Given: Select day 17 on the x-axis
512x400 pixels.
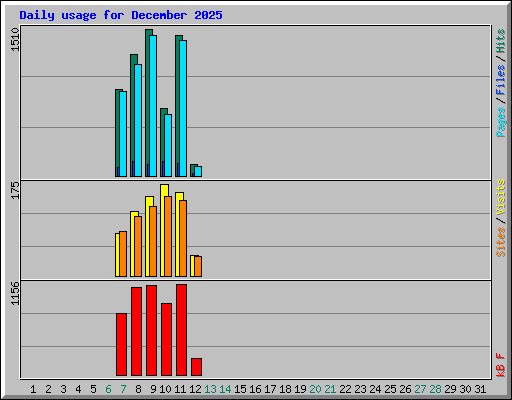Looking at the screenshot, I should pos(270,389).
